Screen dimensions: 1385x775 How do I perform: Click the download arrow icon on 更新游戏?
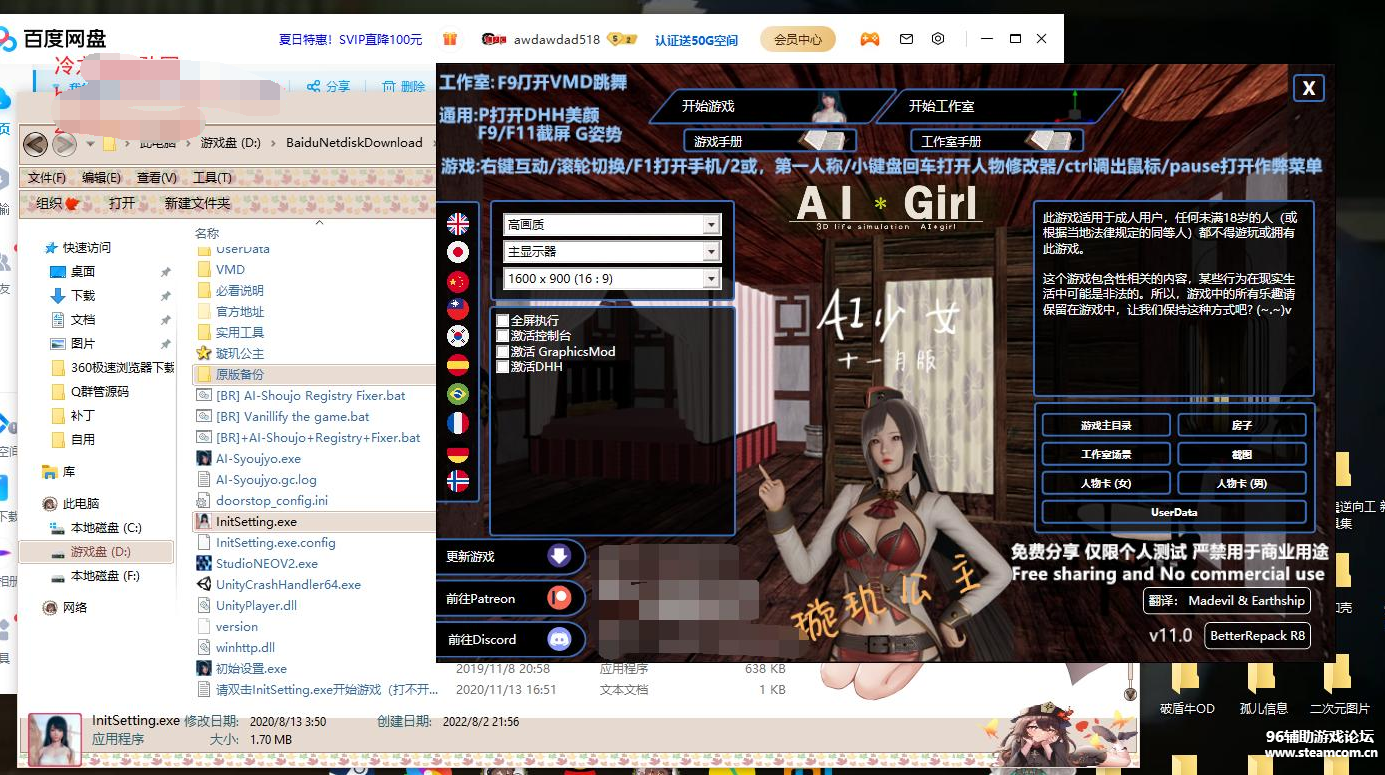click(x=561, y=556)
